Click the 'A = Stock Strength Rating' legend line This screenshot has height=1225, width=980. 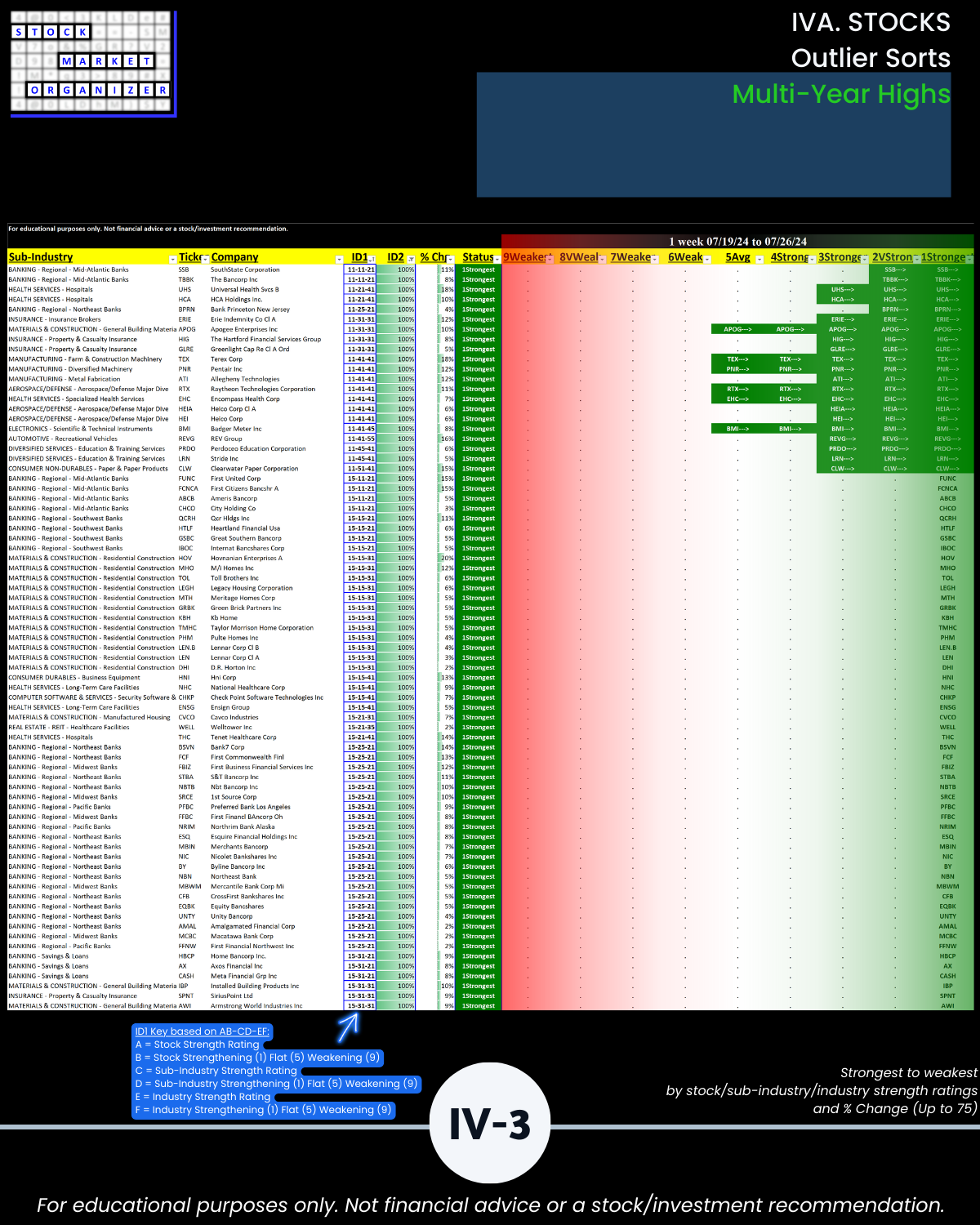(197, 1045)
